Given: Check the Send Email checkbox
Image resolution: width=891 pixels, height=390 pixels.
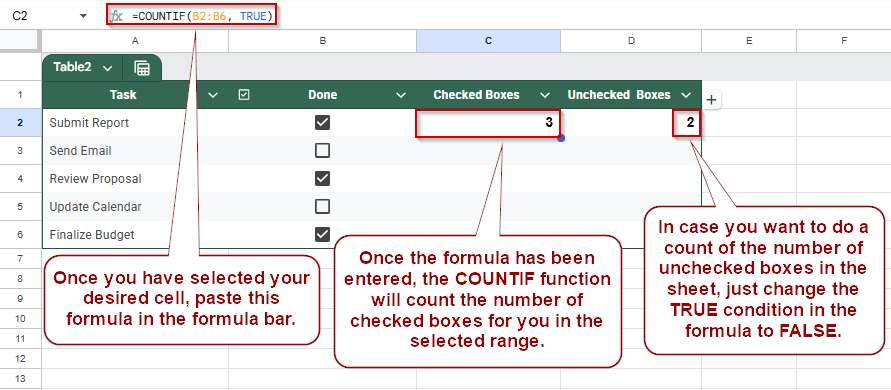Looking at the screenshot, I should [x=322, y=151].
